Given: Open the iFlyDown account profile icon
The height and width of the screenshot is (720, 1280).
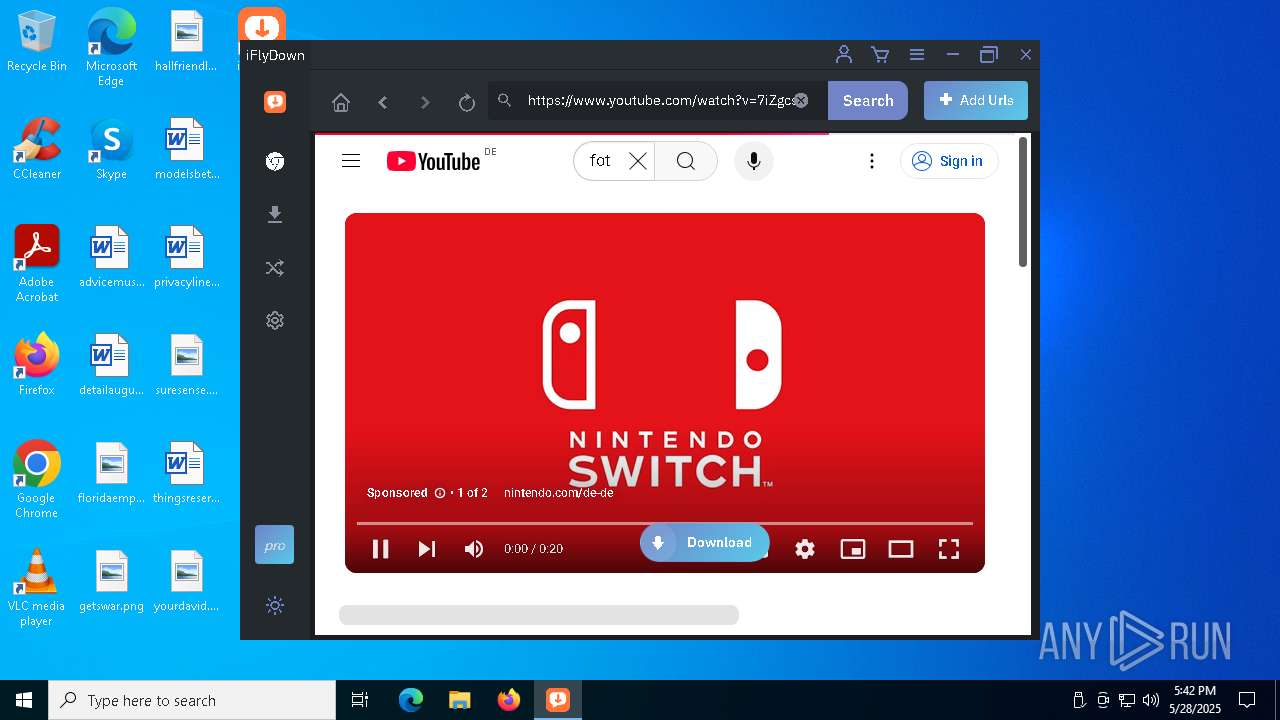Looking at the screenshot, I should pos(844,55).
